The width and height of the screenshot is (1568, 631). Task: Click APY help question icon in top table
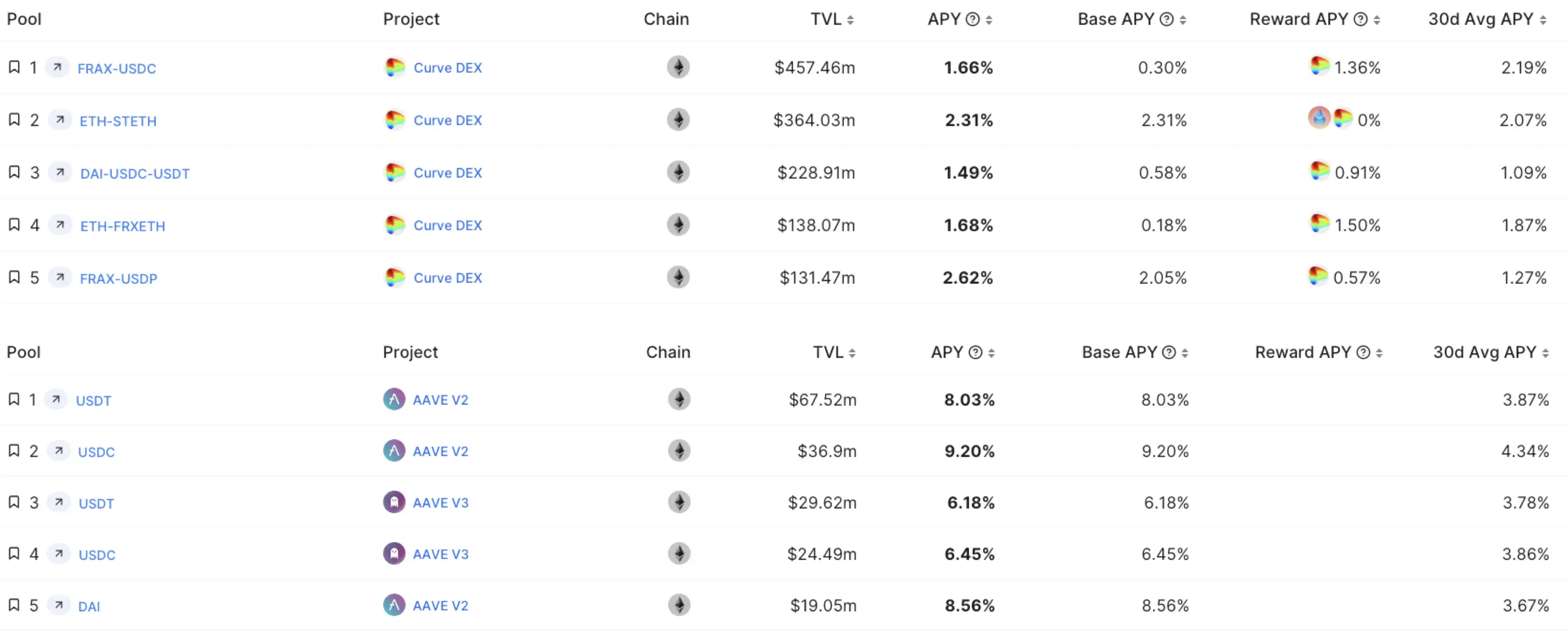click(973, 19)
